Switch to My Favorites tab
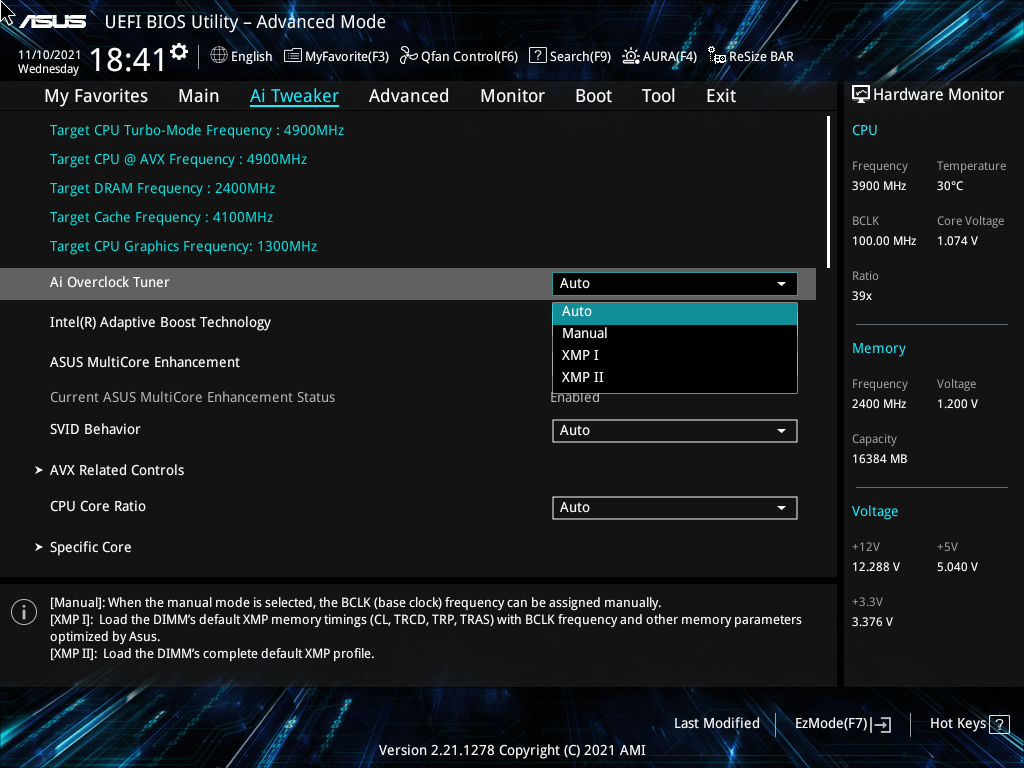The image size is (1024, 768). [96, 96]
